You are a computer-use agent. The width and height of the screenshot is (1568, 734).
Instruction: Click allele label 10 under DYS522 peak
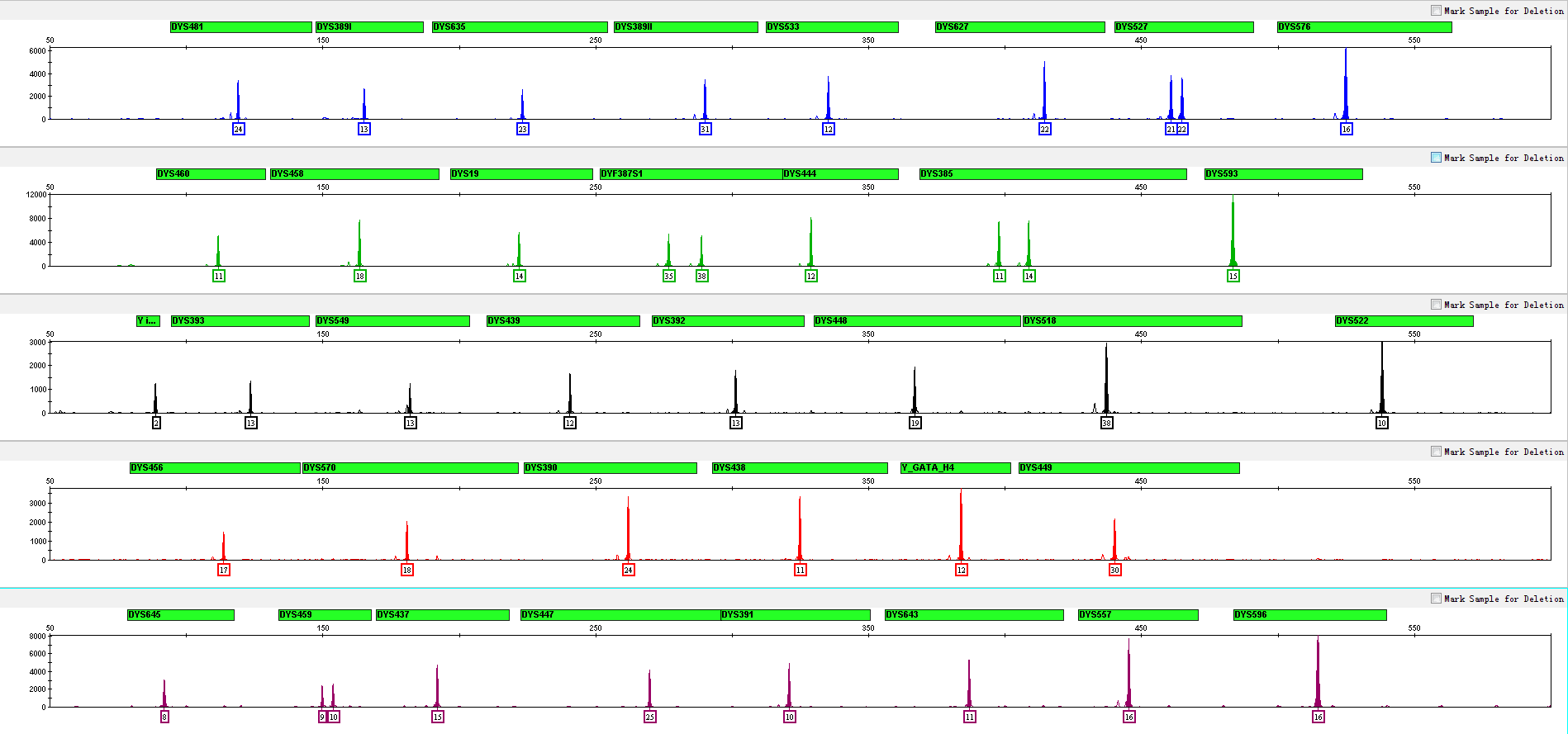pyautogui.click(x=1381, y=424)
